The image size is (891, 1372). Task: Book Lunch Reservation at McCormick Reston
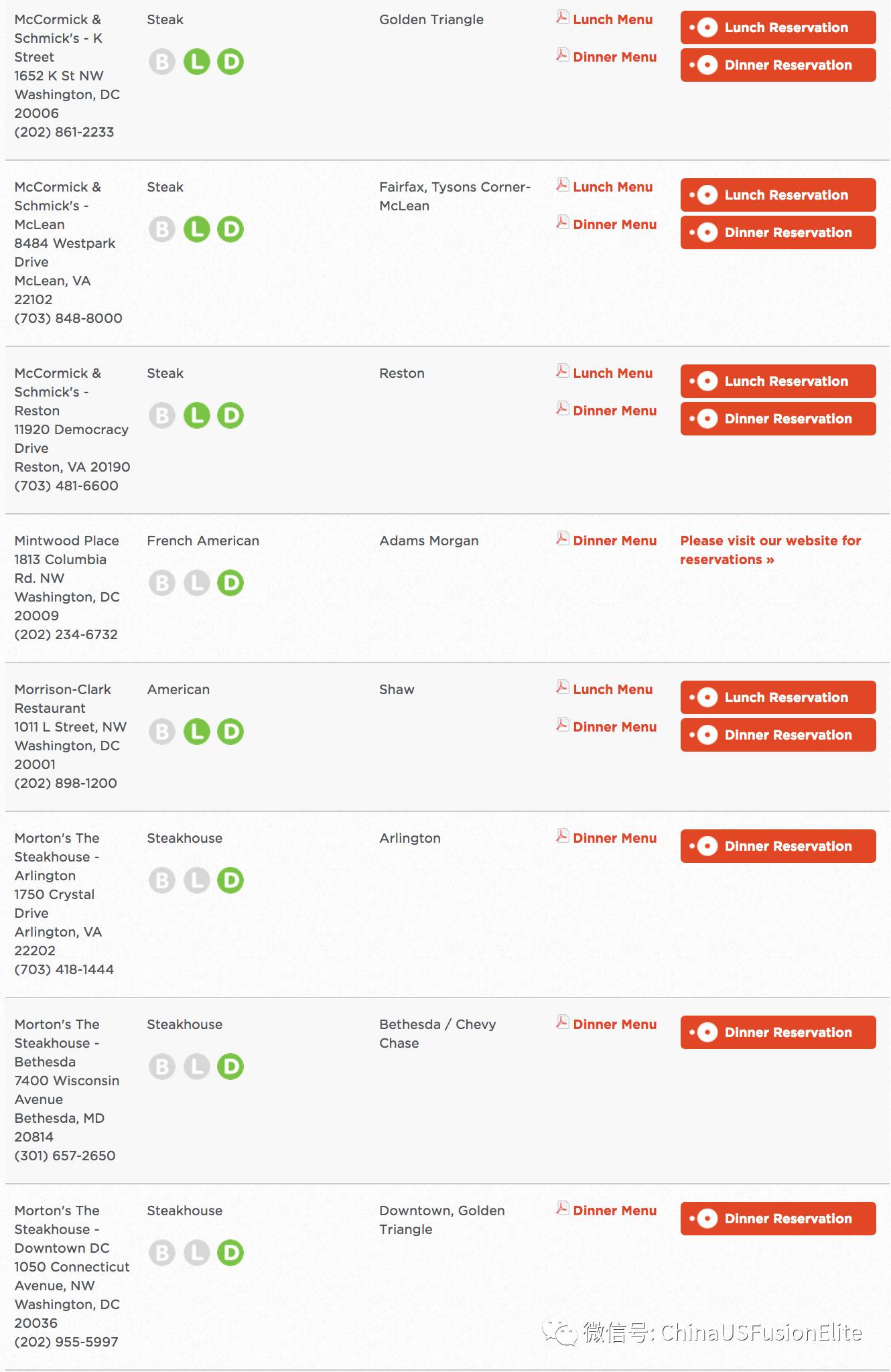(778, 381)
